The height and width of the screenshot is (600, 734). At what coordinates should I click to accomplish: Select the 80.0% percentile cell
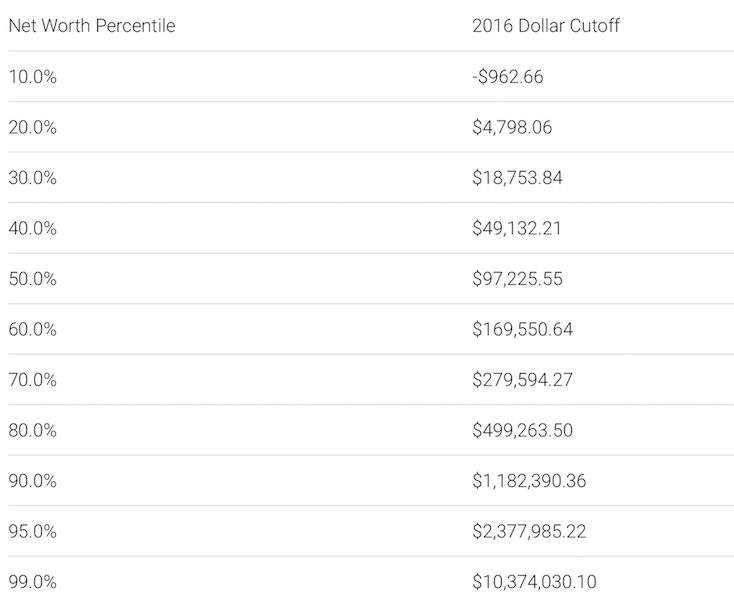[32, 430]
